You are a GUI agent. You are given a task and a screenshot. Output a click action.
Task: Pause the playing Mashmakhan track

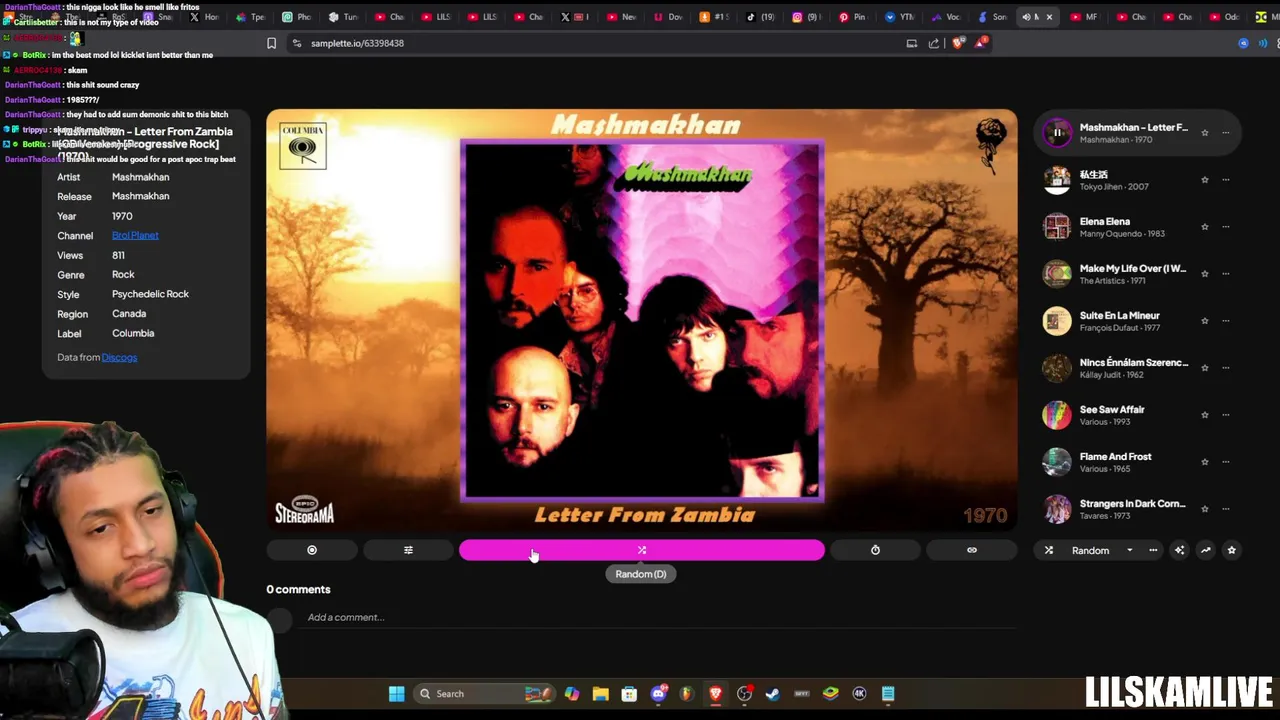click(x=1057, y=132)
